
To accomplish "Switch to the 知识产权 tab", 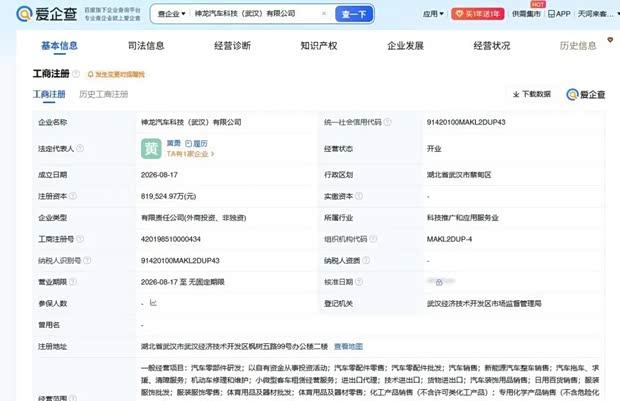I will 319,46.
